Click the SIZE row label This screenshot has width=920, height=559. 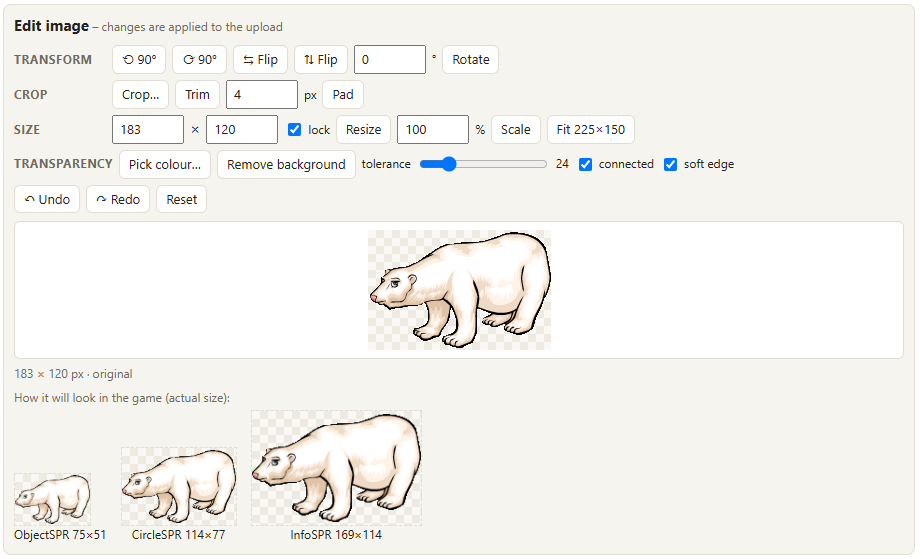pos(27,130)
